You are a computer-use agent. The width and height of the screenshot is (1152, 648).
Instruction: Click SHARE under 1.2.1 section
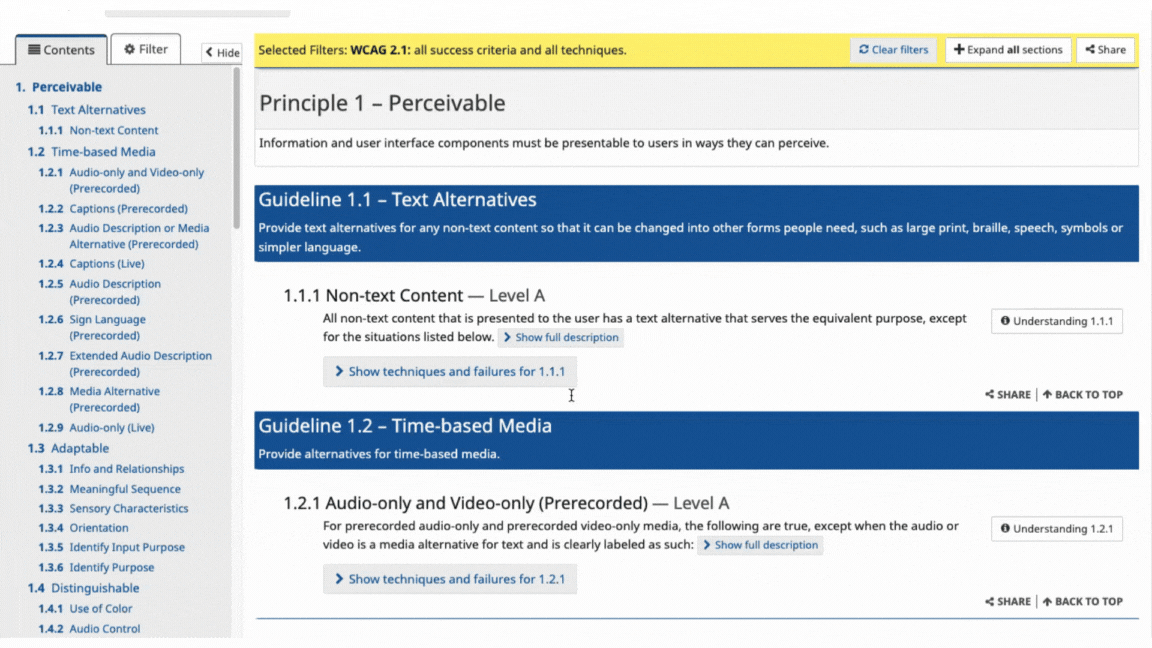(x=1007, y=602)
